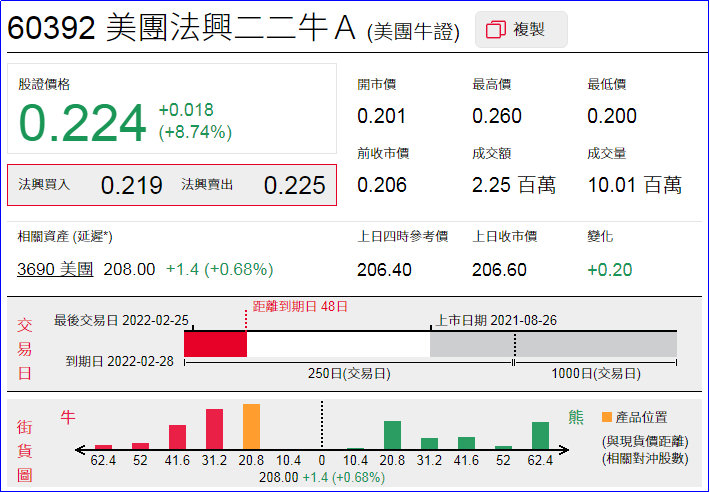Click the underlying price 208.00 beside 3690 美團
The image size is (710, 492).
129,269
